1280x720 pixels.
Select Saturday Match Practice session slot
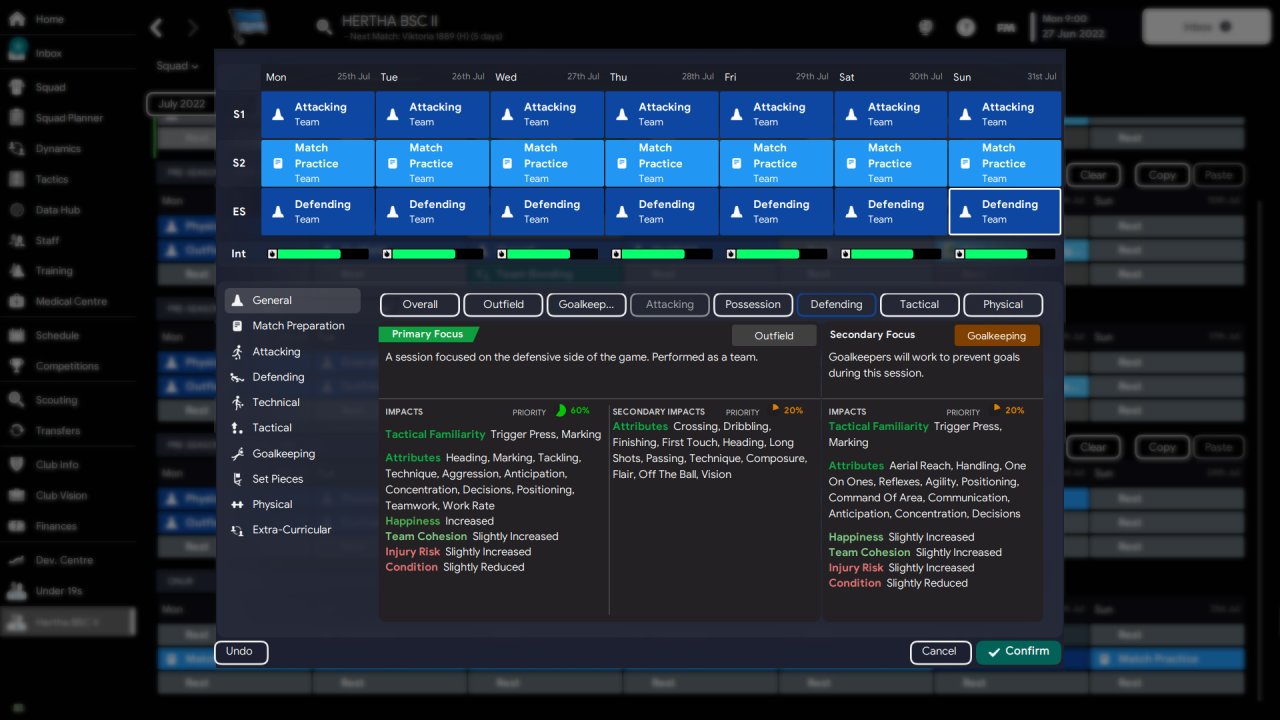891,163
